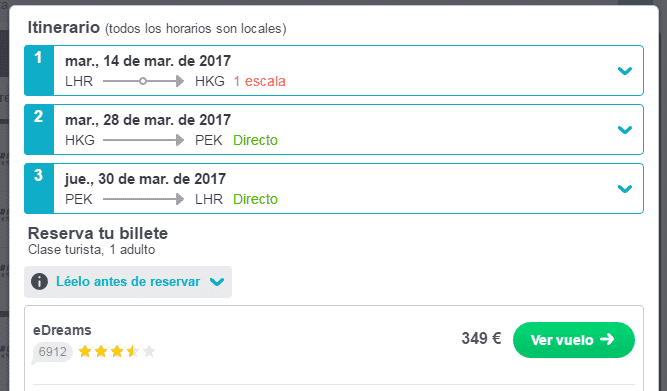The width and height of the screenshot is (667, 391).
Task: Select the mar., 14 de mar. de 2017 row
Action: 334,70
